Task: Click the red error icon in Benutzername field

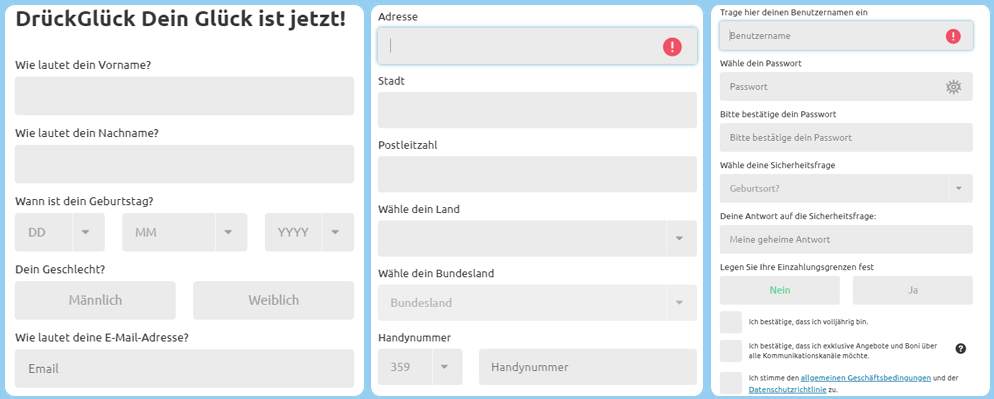Action: tap(953, 36)
